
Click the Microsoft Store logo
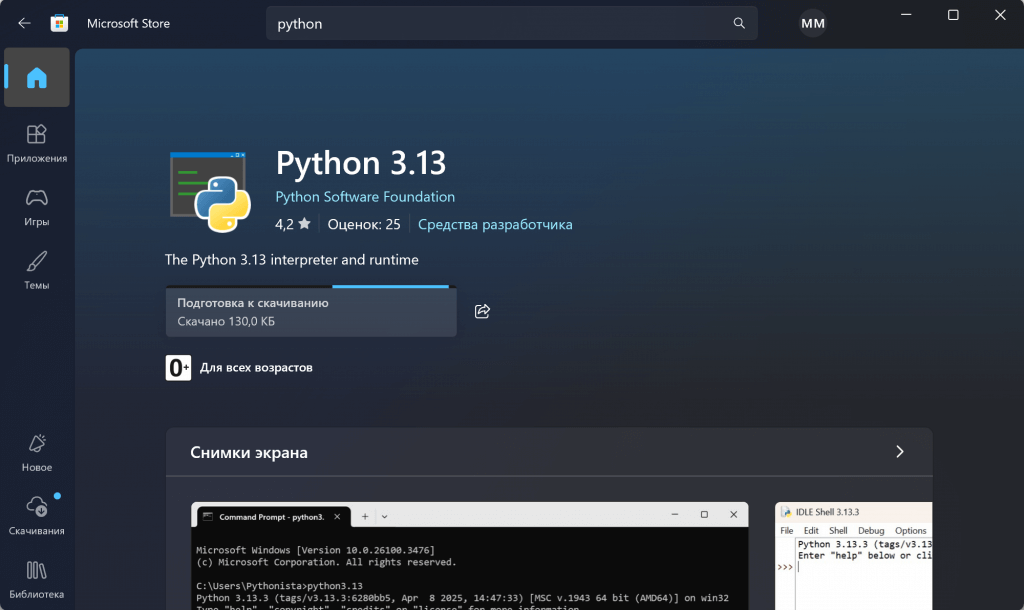tap(59, 22)
